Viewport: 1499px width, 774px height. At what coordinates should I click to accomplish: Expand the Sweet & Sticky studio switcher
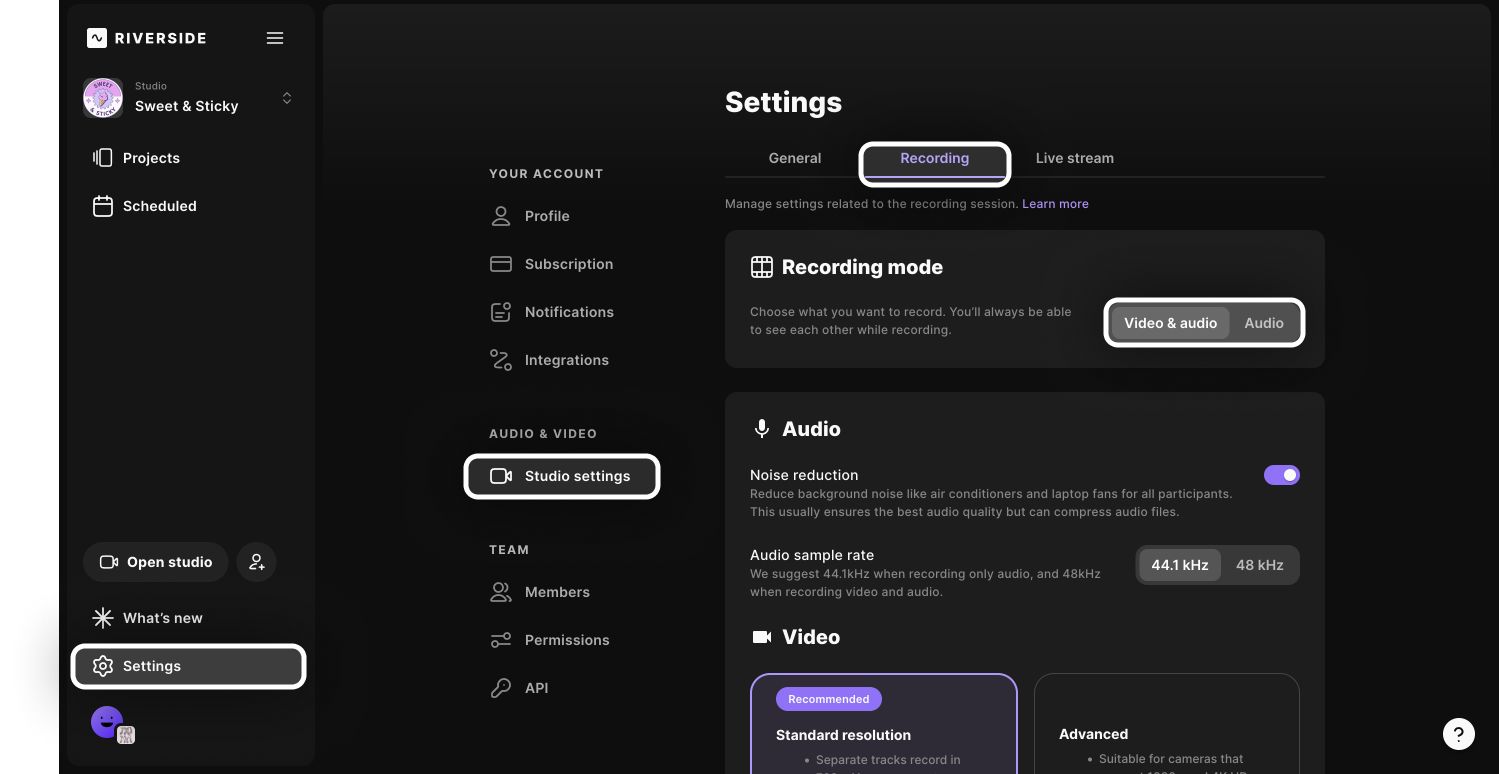coord(286,98)
